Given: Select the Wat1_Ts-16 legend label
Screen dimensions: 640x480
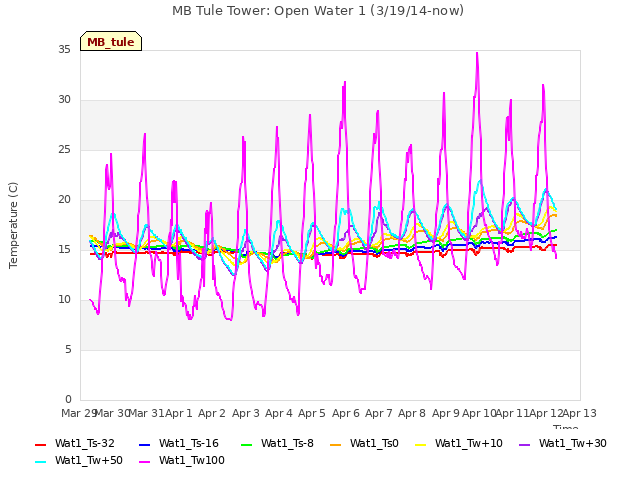Looking at the screenshot, I should pos(189,443).
